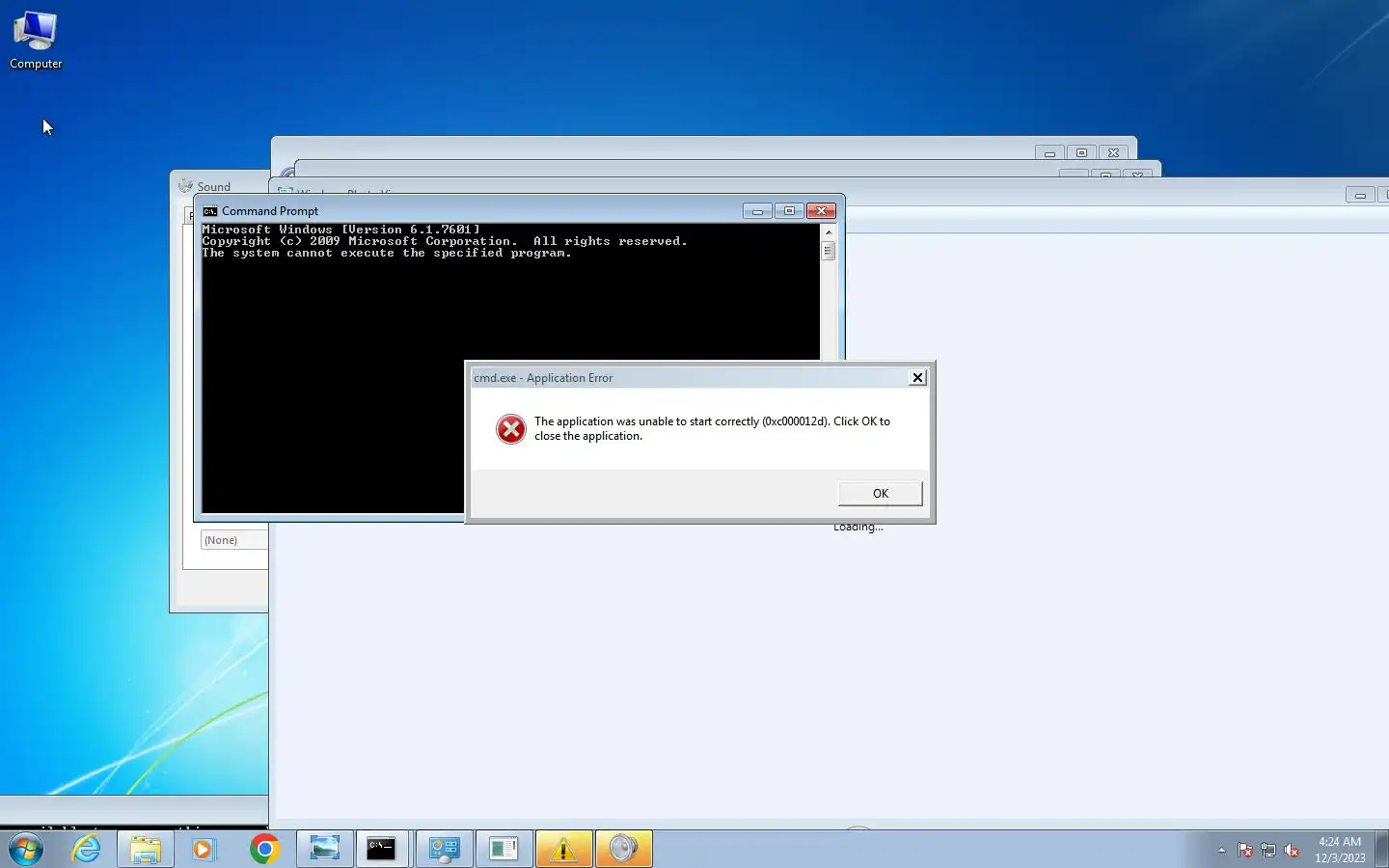Viewport: 1389px width, 868px height.
Task: Switch to the green book taskbar window
Action: [x=504, y=849]
